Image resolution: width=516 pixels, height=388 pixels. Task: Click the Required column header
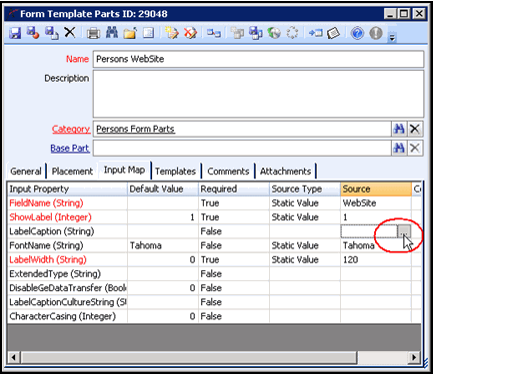(x=234, y=189)
